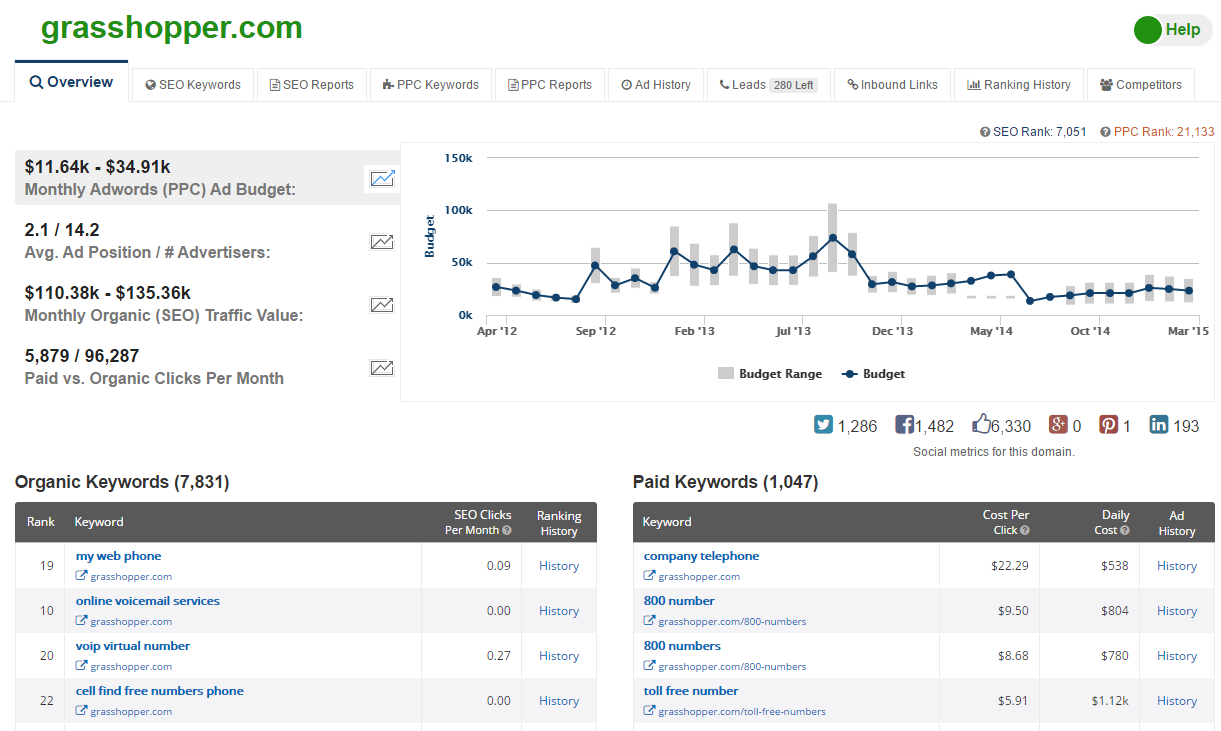View Ad History for 'company telephone' keyword
The height and width of the screenshot is (731, 1221).
click(1176, 566)
